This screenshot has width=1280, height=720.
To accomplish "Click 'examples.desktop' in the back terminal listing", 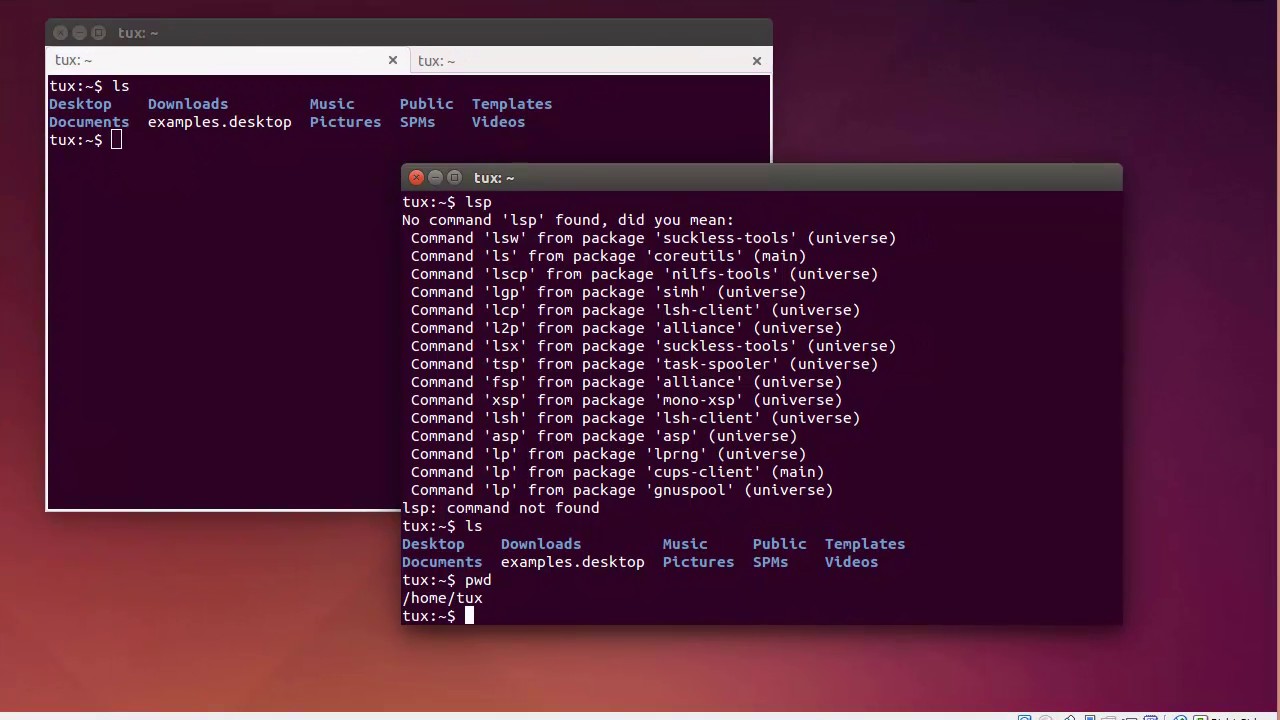I will point(220,122).
